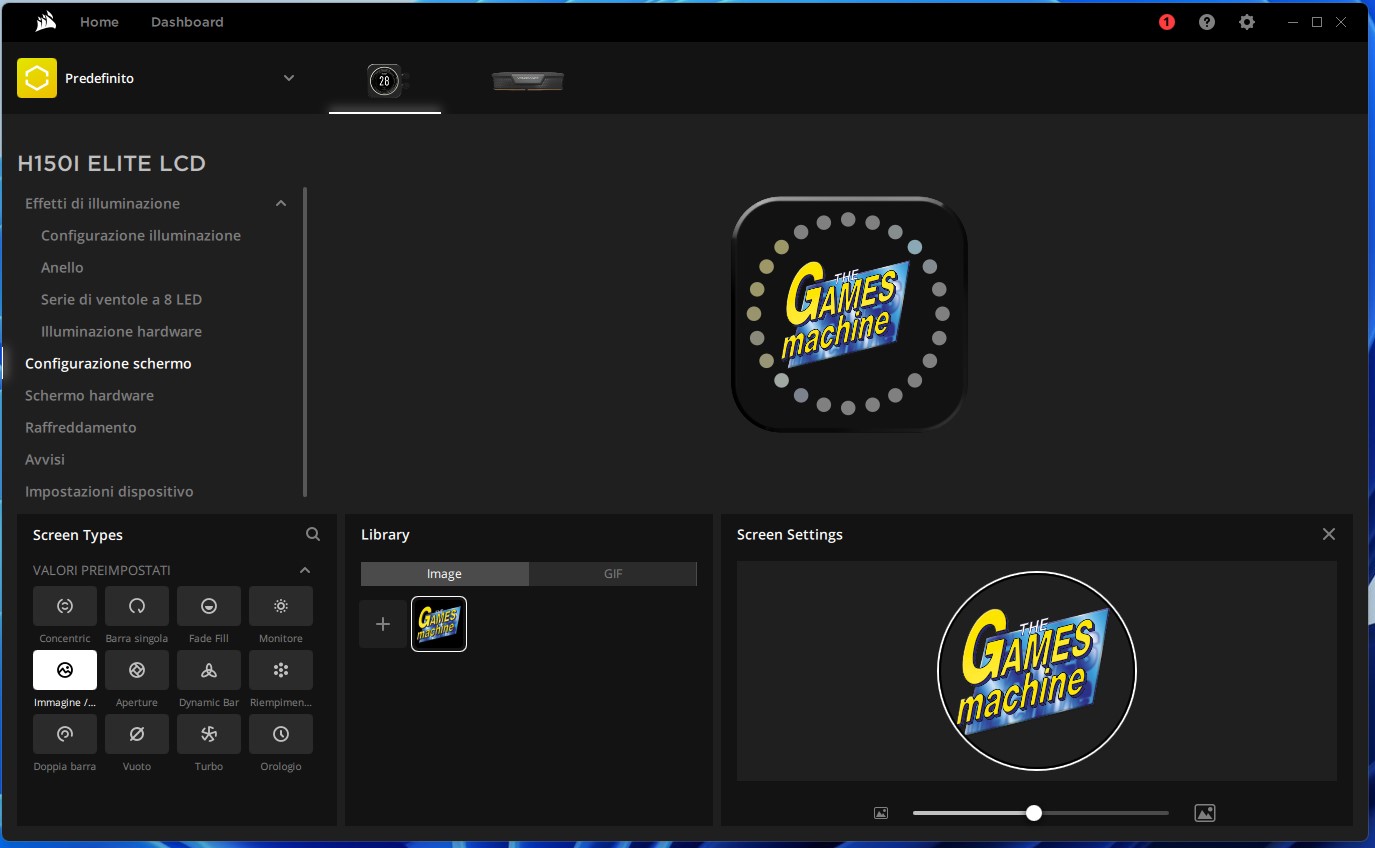Pick the Orologio clock screen type
Viewport: 1375px width, 848px height.
coord(281,734)
